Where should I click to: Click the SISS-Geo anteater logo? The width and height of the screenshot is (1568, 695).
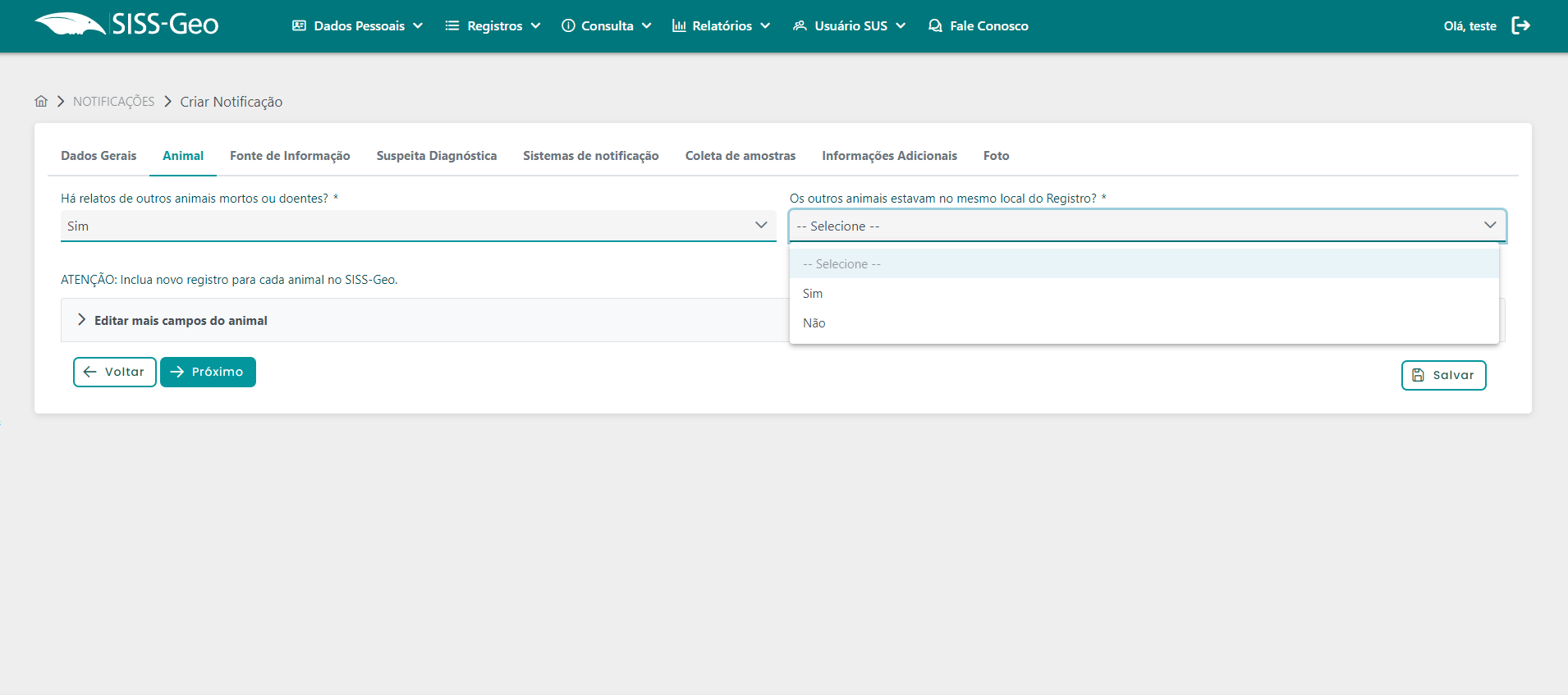point(70,25)
